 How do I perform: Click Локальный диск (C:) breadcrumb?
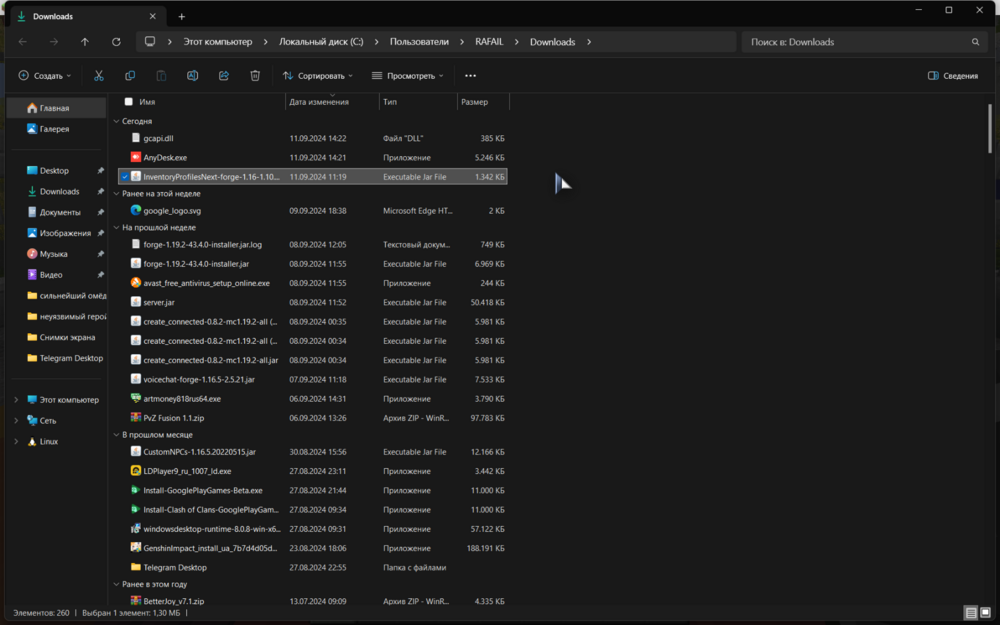(x=321, y=41)
